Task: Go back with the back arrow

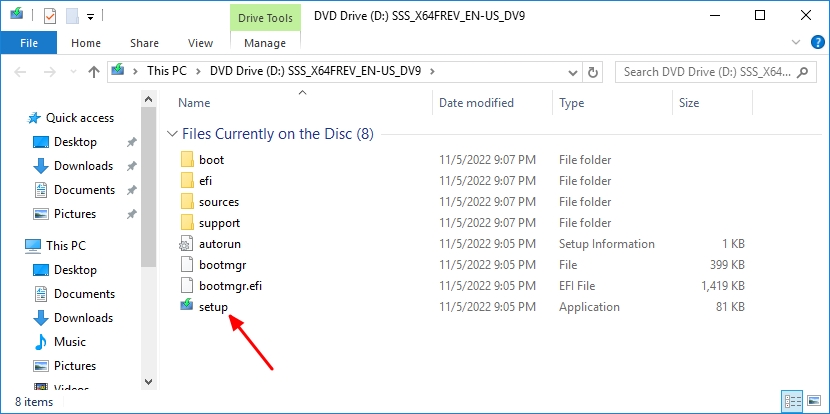Action: (x=20, y=72)
